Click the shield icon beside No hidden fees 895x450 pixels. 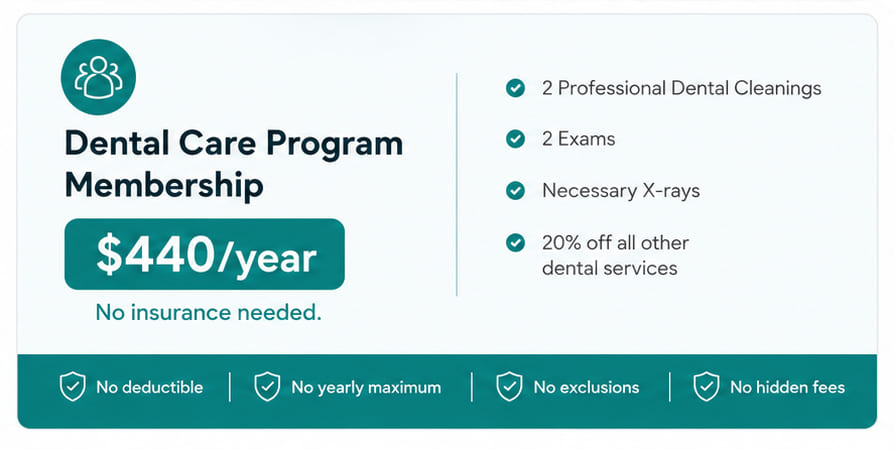click(706, 387)
